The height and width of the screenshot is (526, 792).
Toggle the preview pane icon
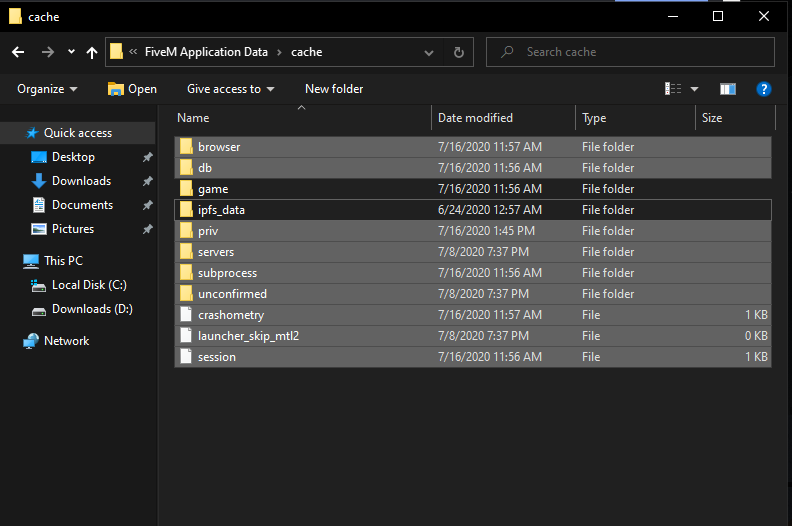(728, 89)
